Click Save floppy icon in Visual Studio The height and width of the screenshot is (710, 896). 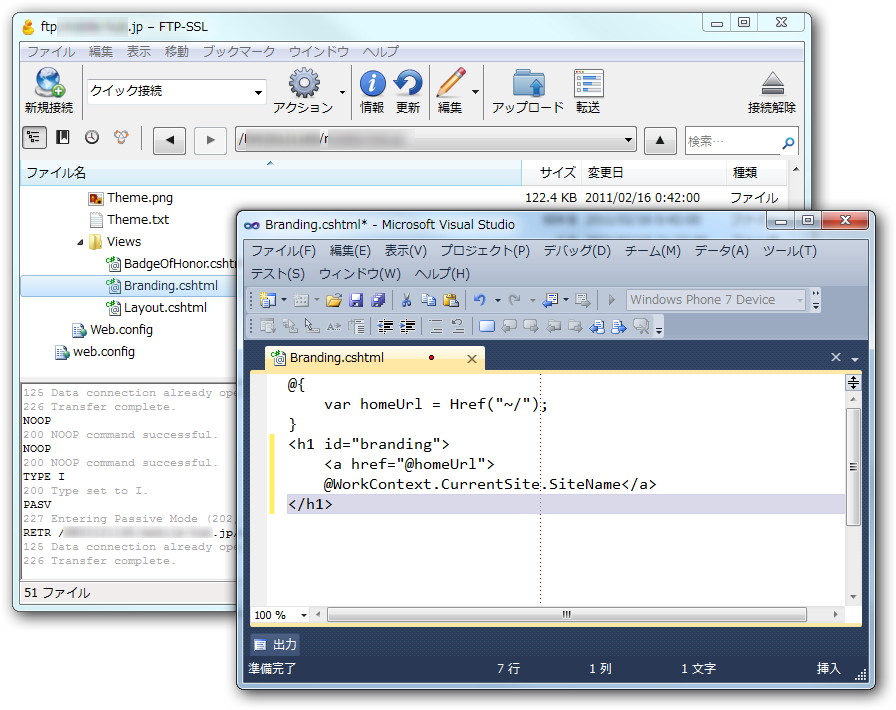tap(356, 300)
